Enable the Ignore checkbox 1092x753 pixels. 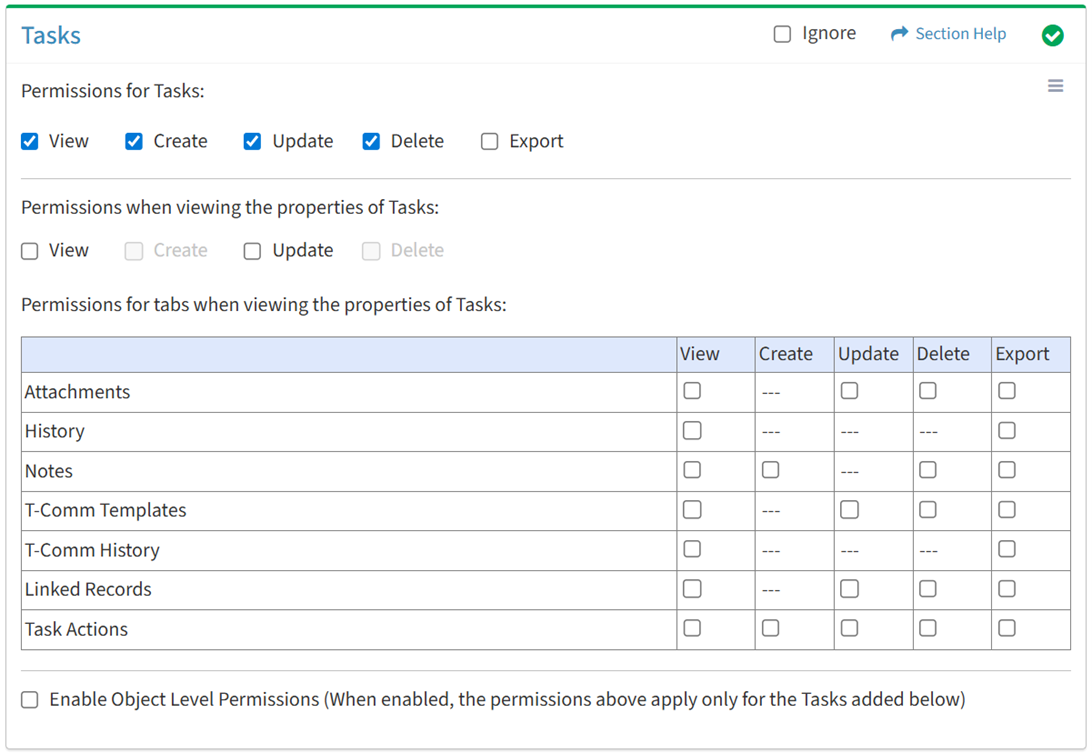[x=782, y=34]
